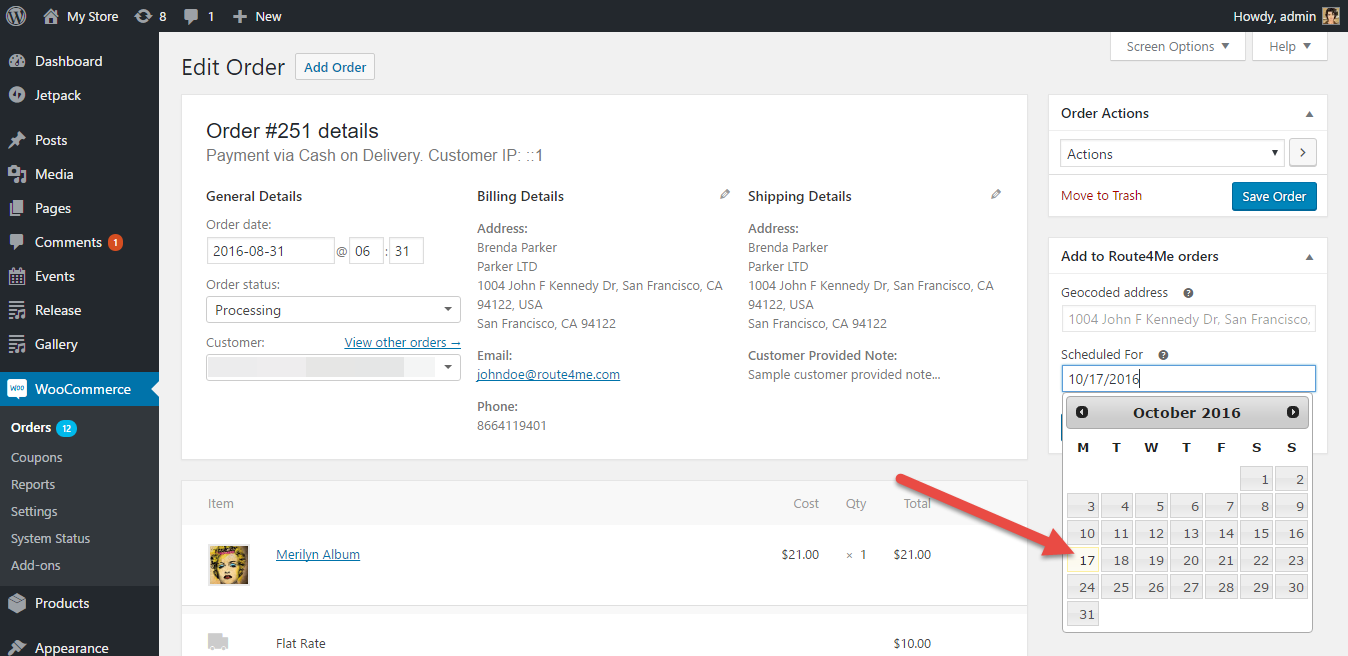The image size is (1348, 656).
Task: Pick October 17 in the calendar
Action: point(1084,560)
